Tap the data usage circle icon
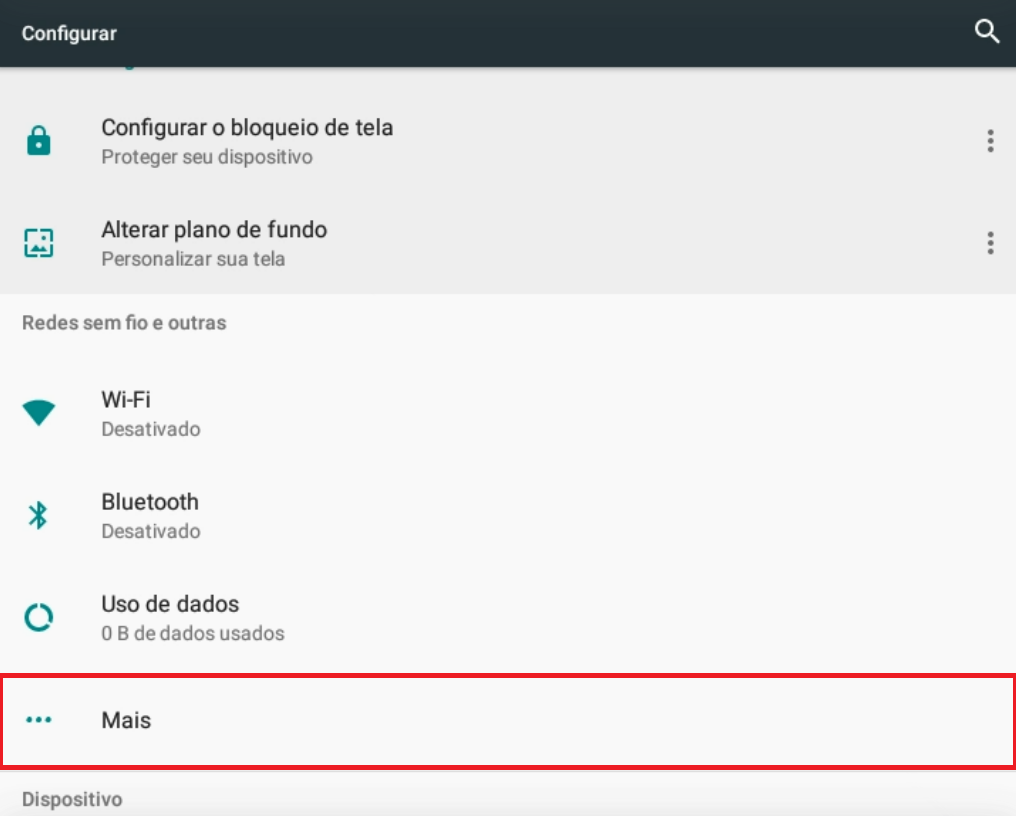 (39, 617)
